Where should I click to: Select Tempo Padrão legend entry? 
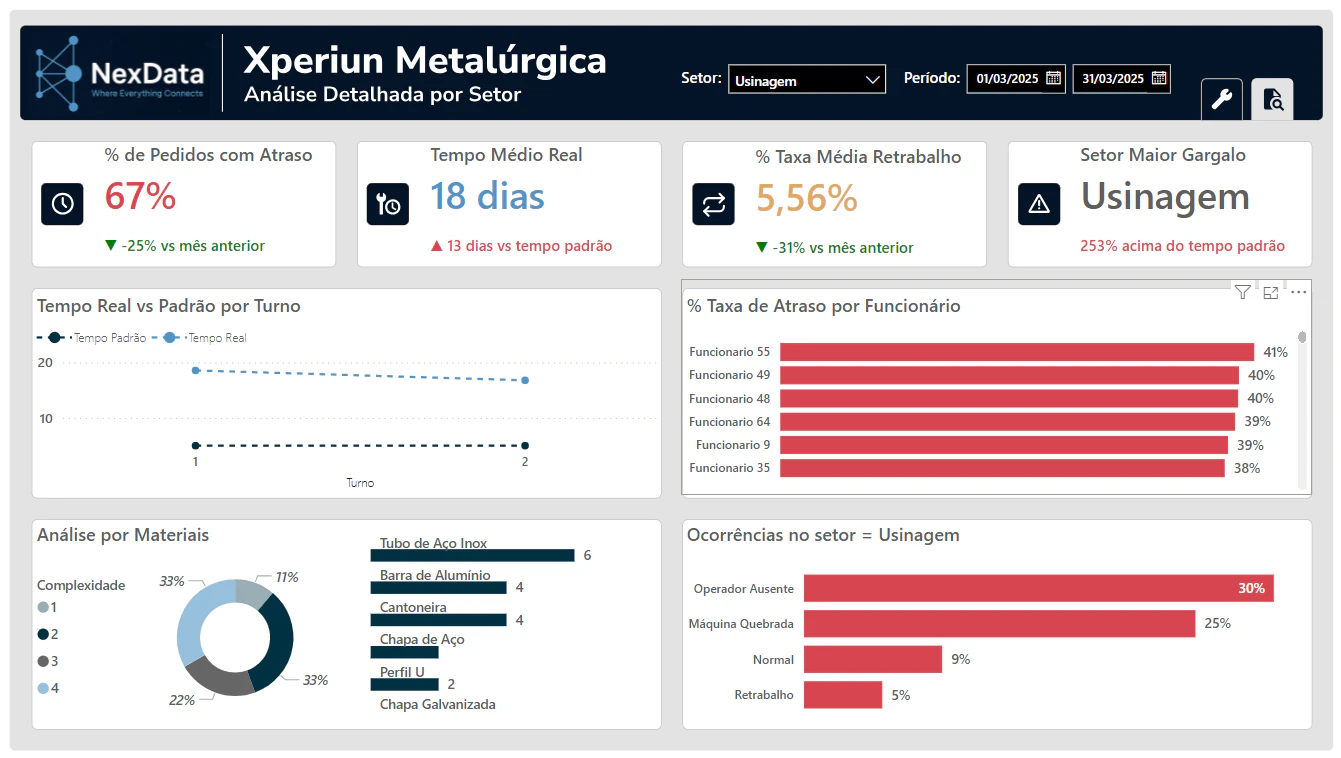click(92, 338)
